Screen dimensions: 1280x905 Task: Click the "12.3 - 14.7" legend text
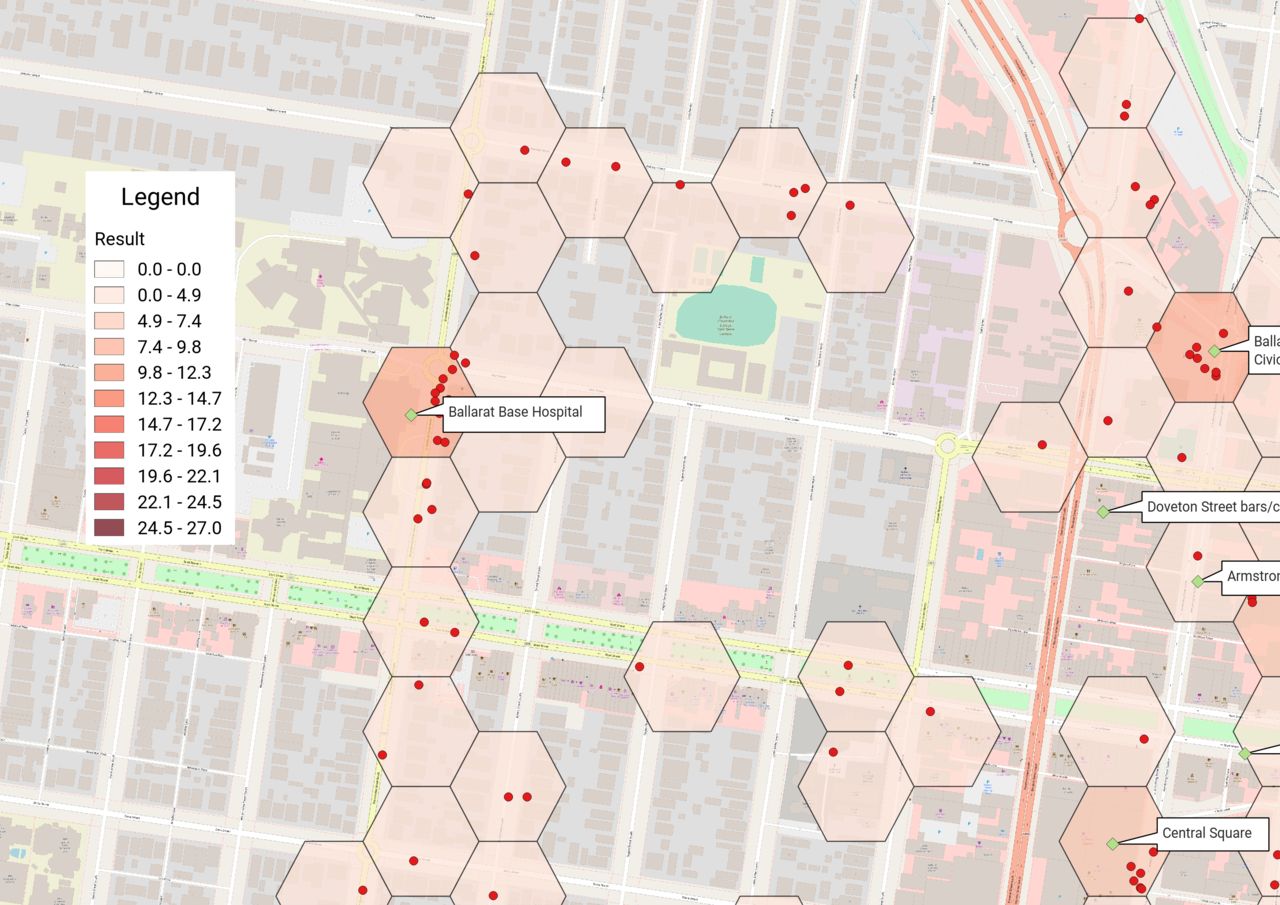(x=179, y=399)
